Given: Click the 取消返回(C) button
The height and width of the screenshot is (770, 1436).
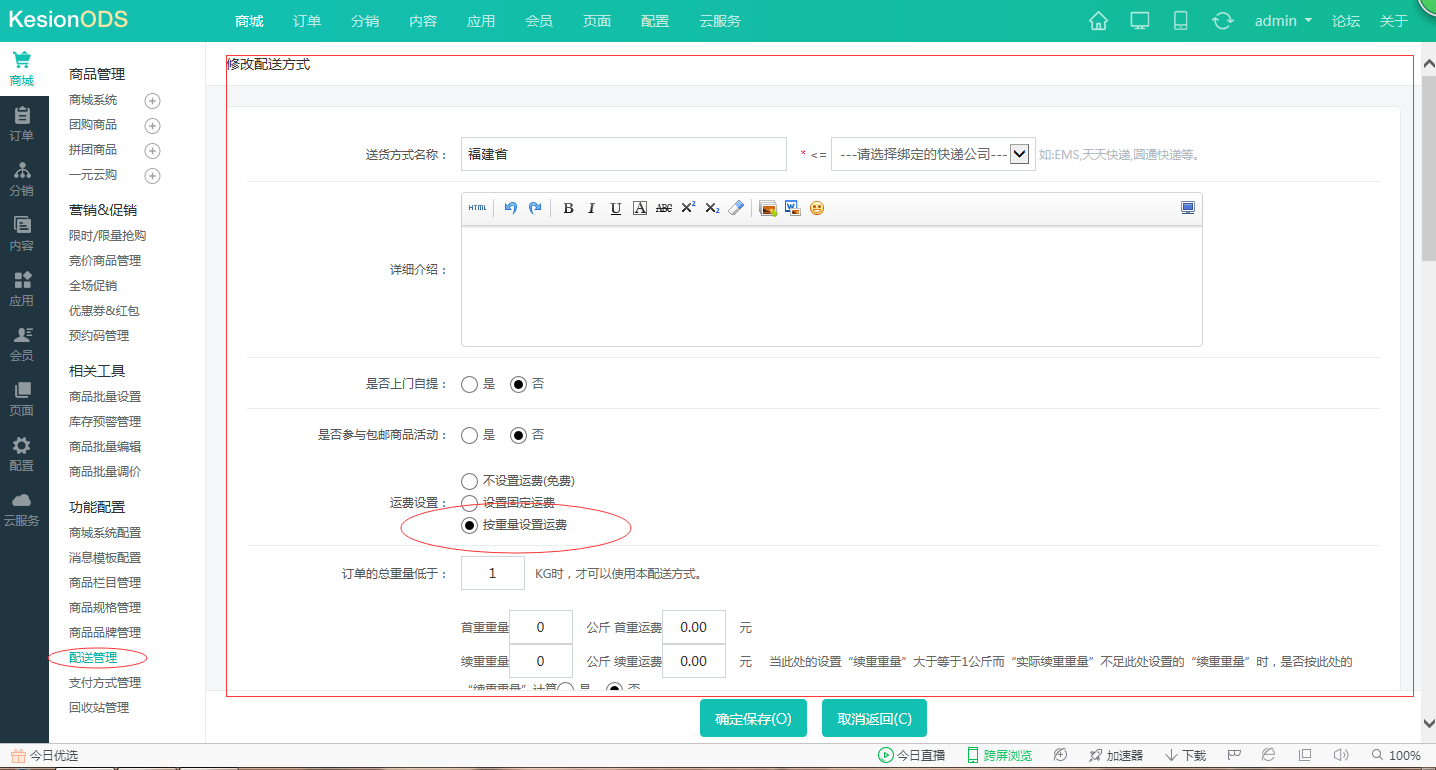Looking at the screenshot, I should (874, 718).
